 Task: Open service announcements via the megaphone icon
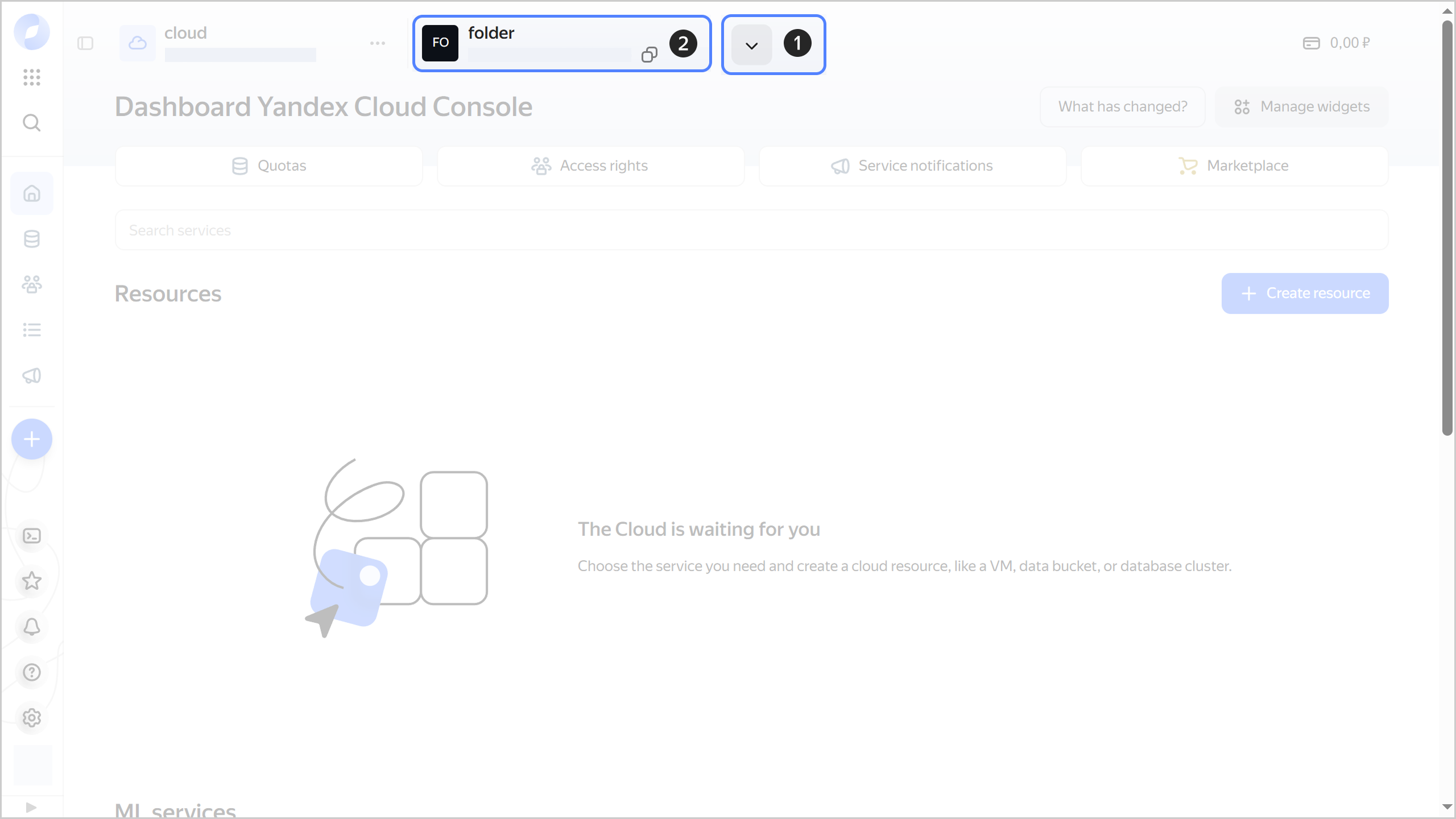coord(31,375)
